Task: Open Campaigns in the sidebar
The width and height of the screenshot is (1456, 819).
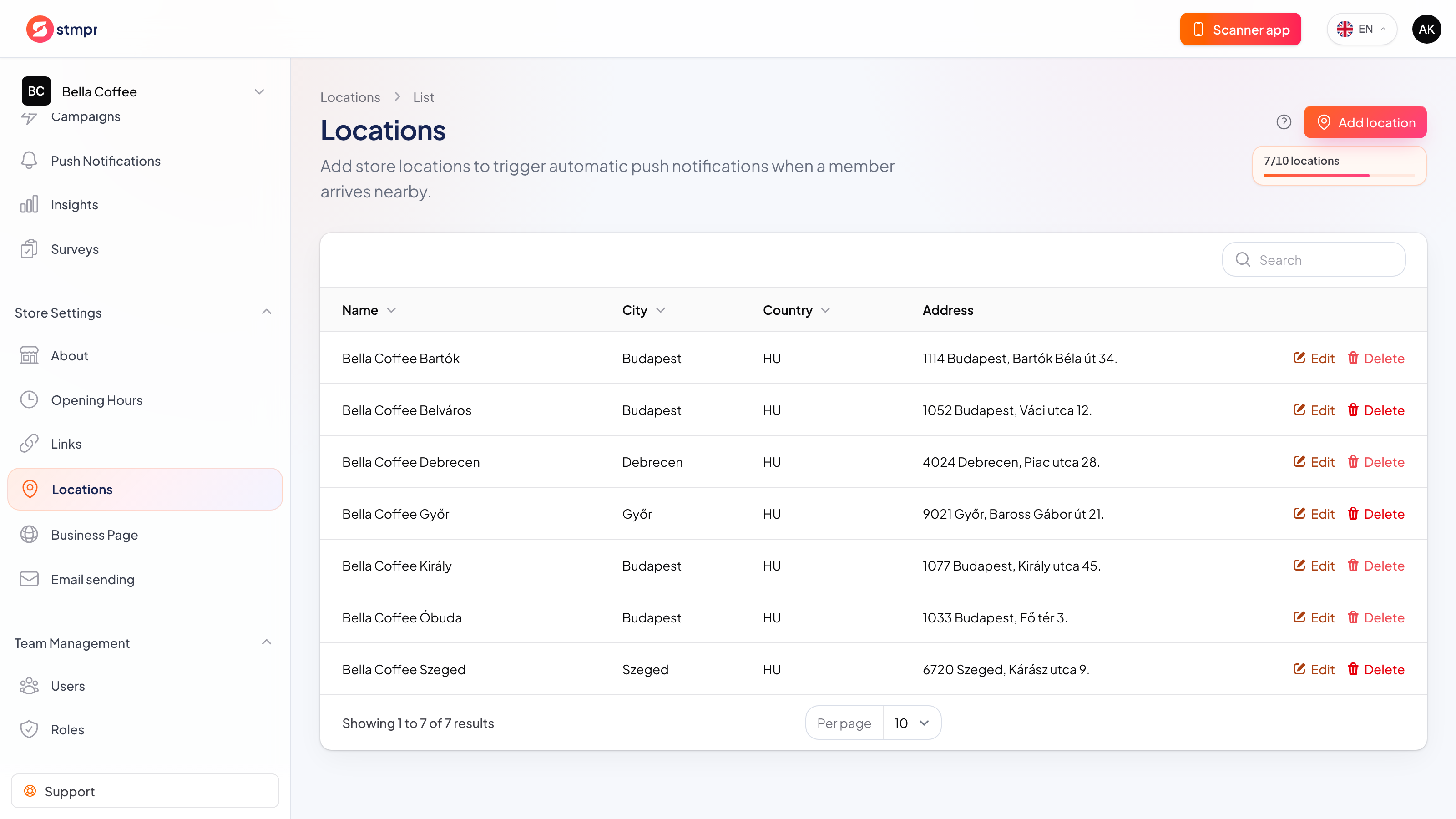Action: (x=86, y=116)
